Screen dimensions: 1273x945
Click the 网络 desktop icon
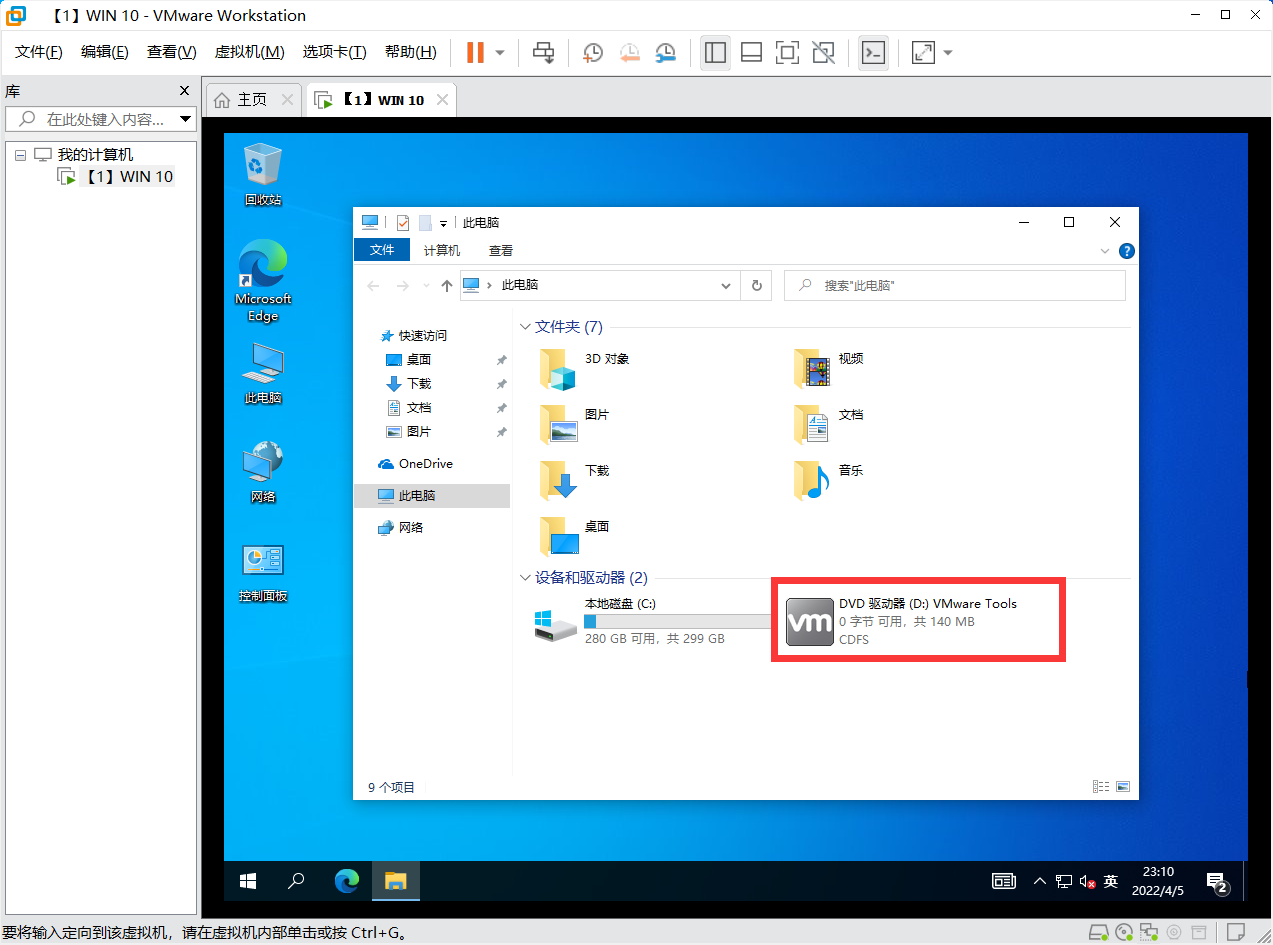[263, 472]
